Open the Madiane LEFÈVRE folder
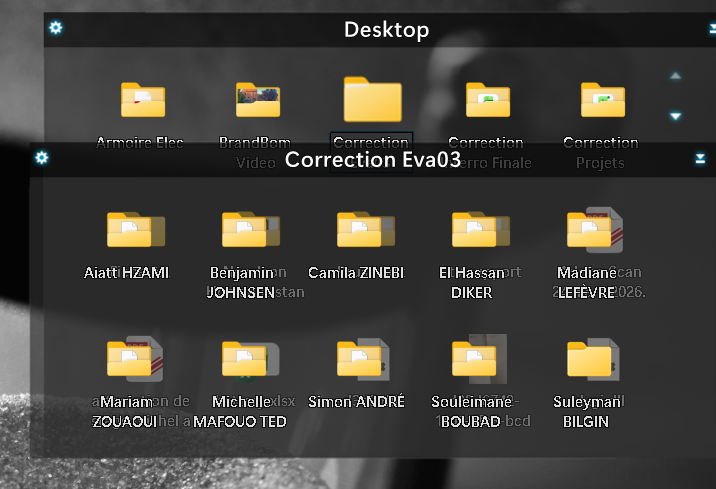 pos(590,229)
